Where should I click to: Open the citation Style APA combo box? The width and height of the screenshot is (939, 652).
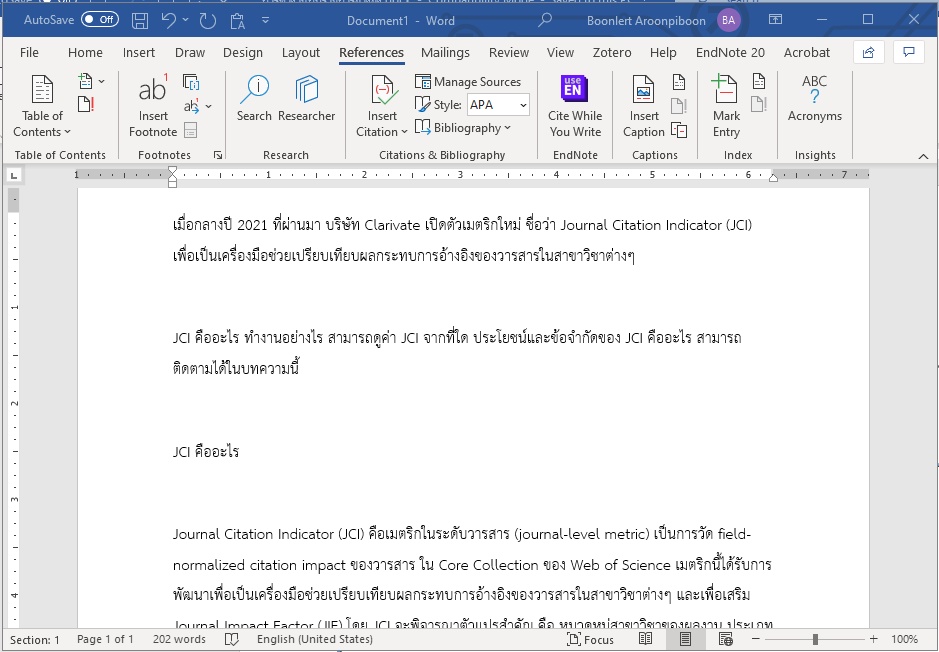click(498, 105)
